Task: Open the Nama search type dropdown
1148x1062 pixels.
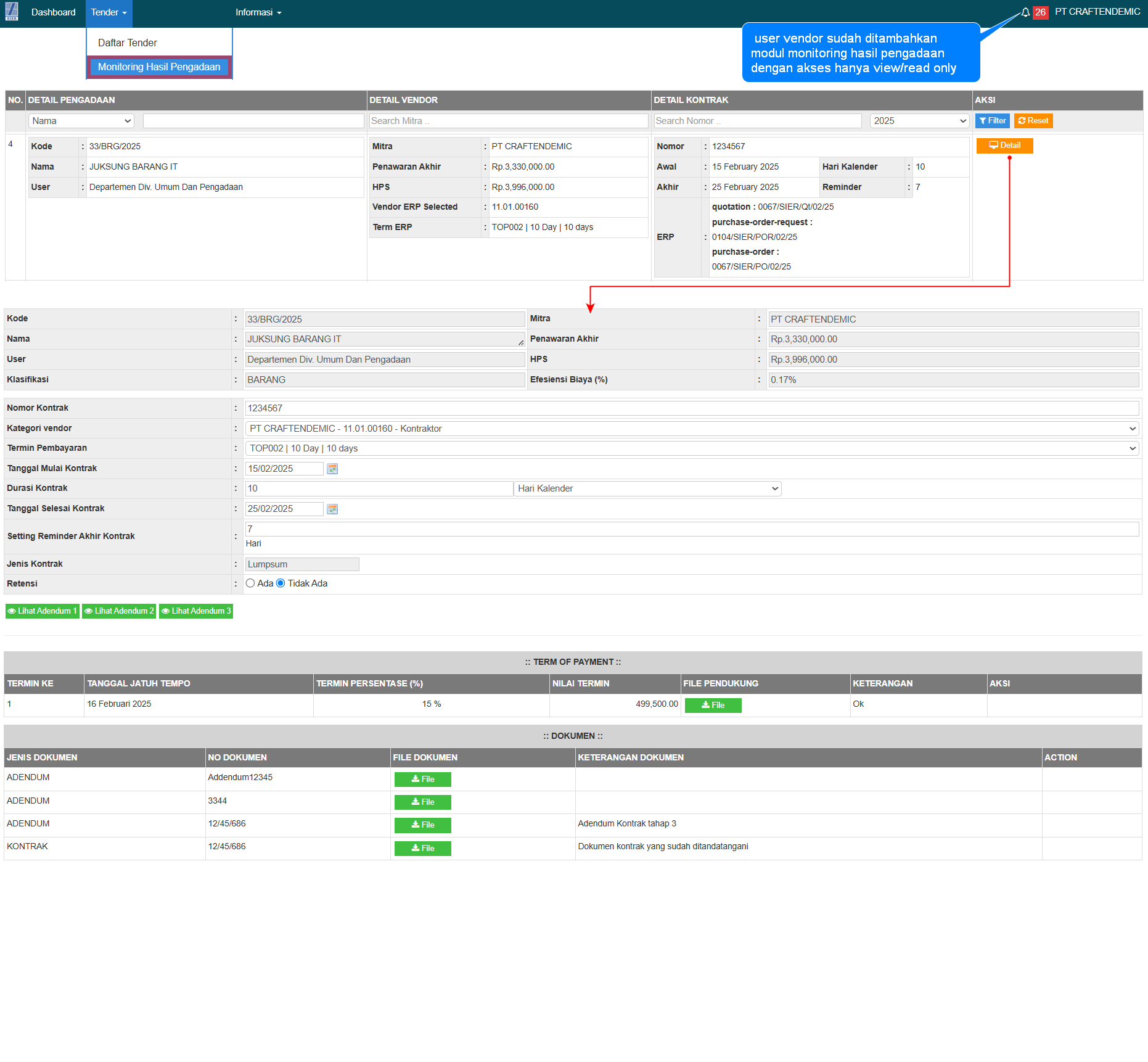Action: 81,121
